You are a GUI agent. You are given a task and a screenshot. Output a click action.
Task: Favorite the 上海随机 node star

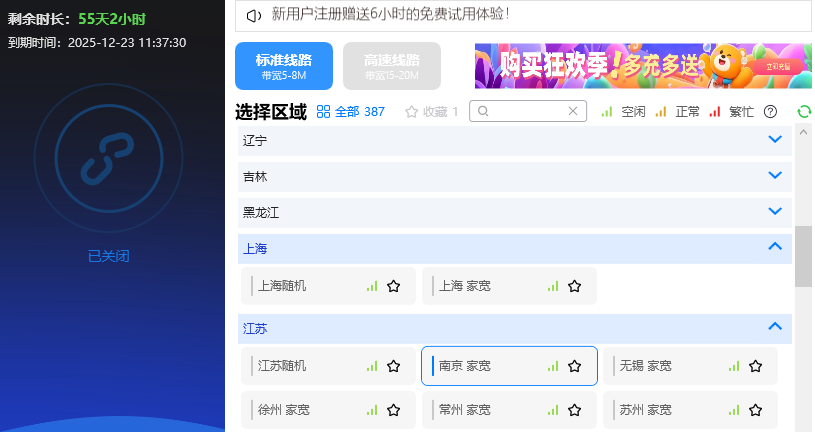(393, 286)
